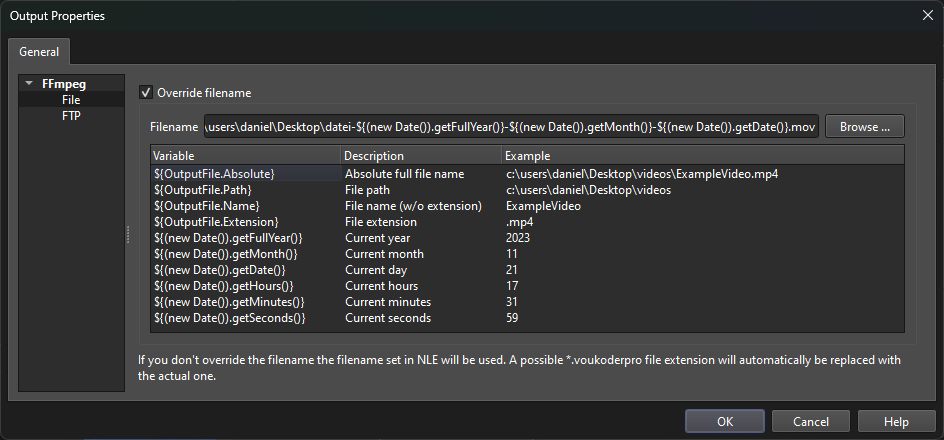This screenshot has width=944, height=440.
Task: Collapse the FFmpeg tree node
Action: 31,85
